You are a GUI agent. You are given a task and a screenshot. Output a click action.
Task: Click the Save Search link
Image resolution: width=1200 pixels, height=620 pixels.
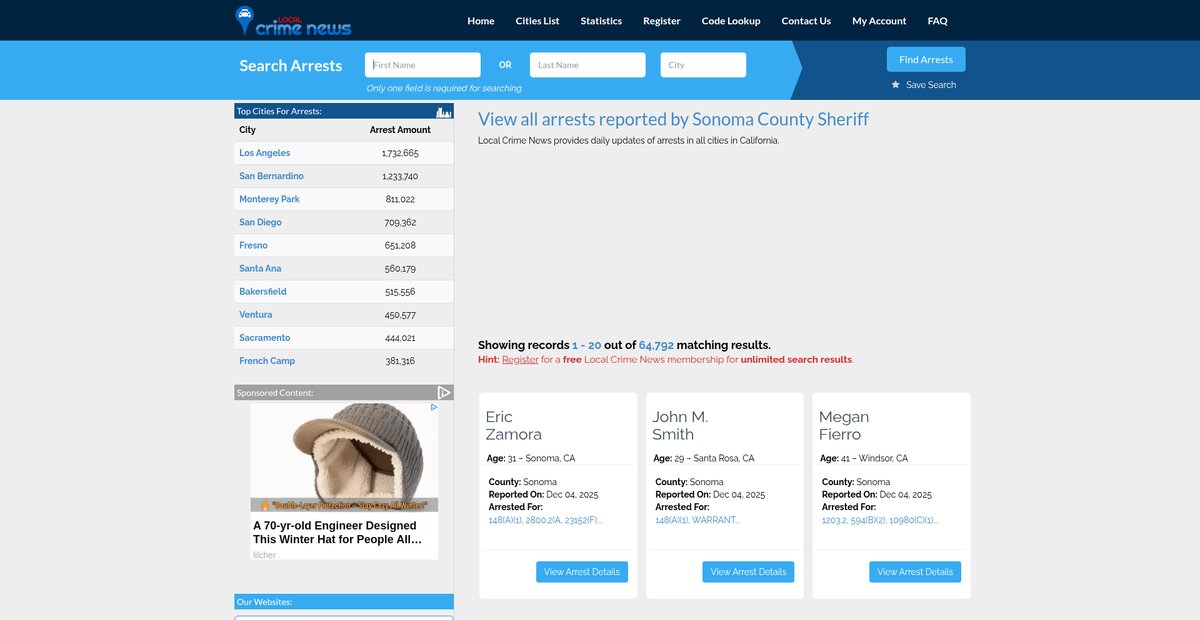click(x=931, y=85)
